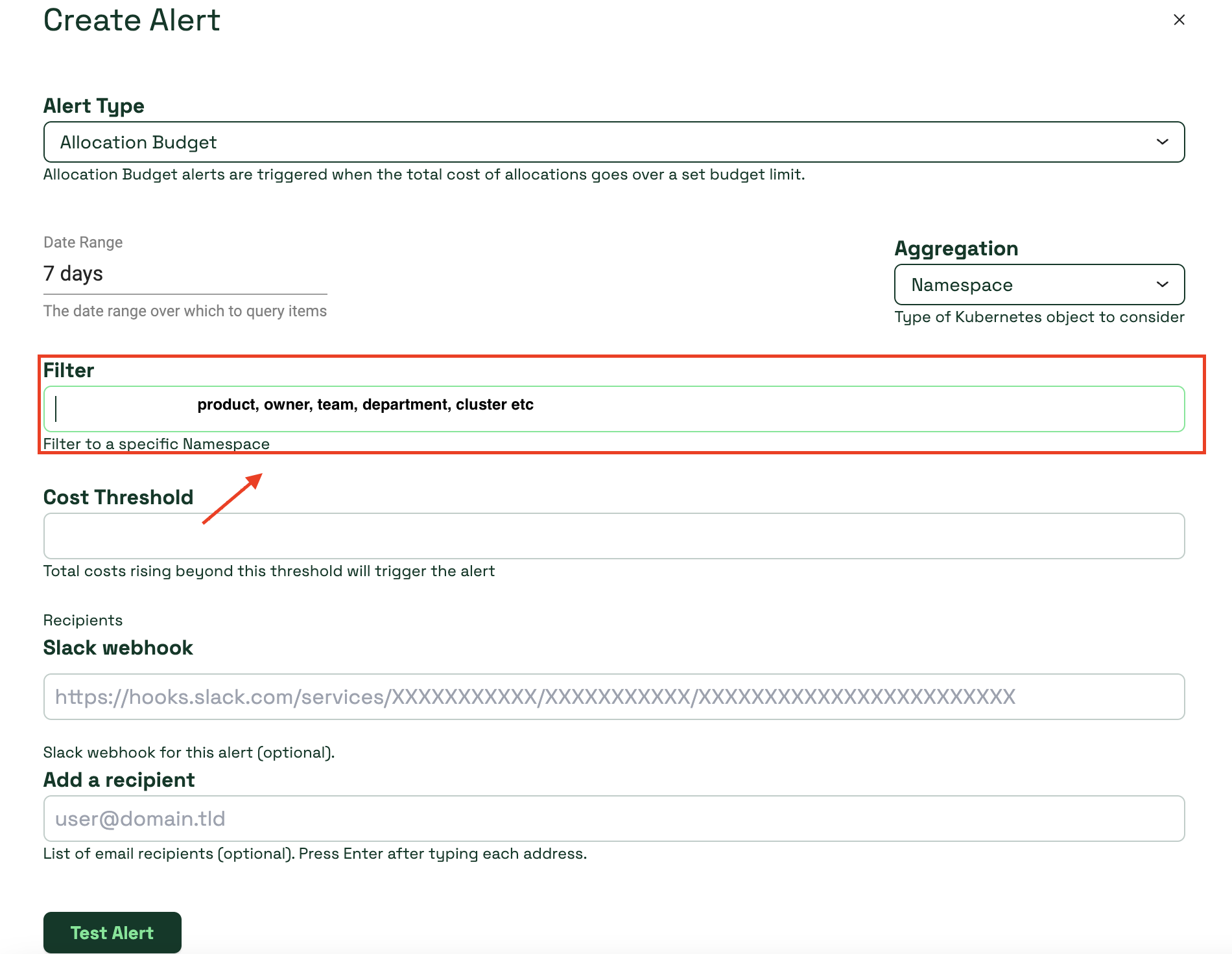Select the Create Alert title text
The image size is (1232, 954).
132,20
